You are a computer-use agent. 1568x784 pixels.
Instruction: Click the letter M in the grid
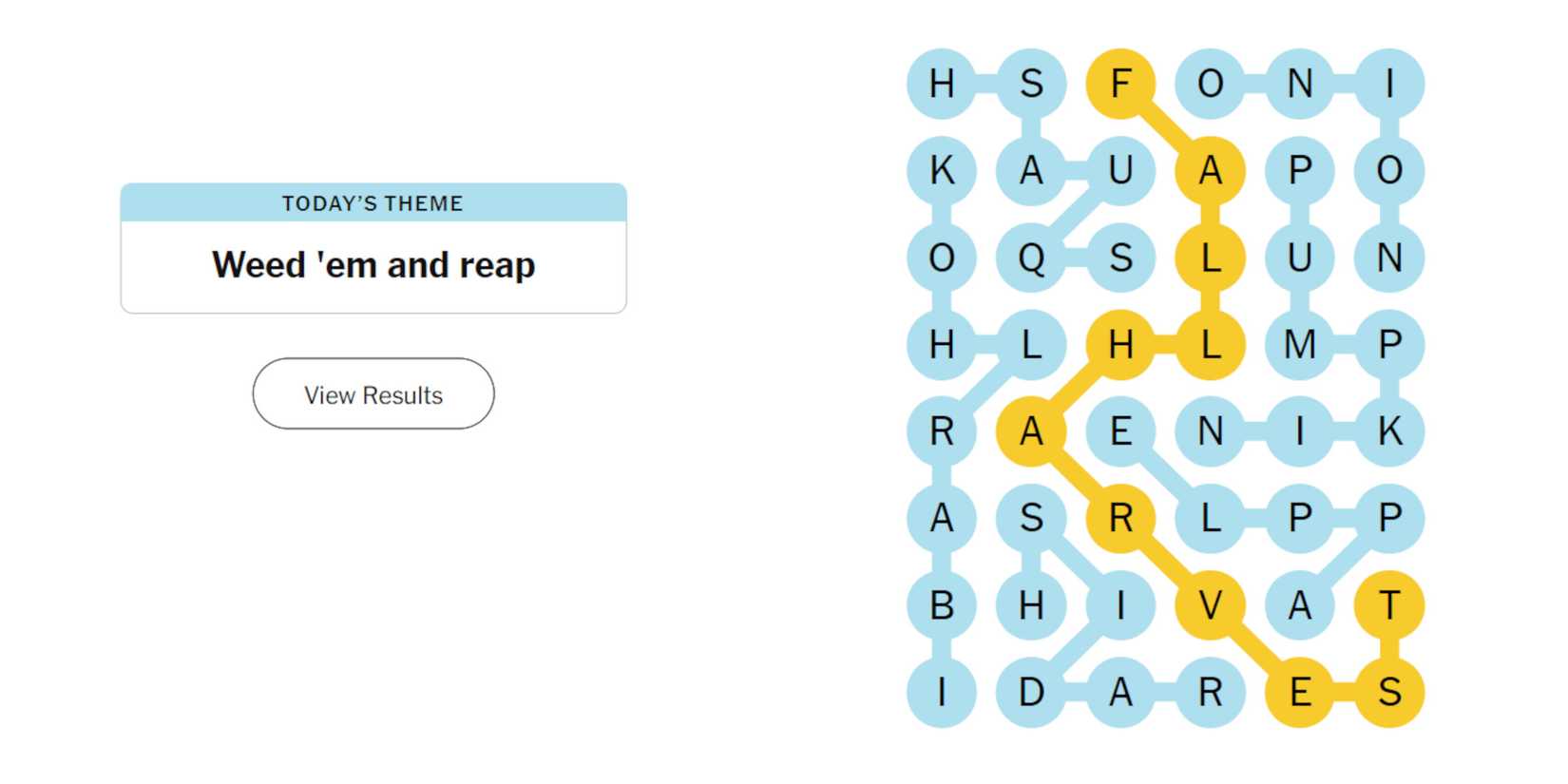coord(1299,344)
